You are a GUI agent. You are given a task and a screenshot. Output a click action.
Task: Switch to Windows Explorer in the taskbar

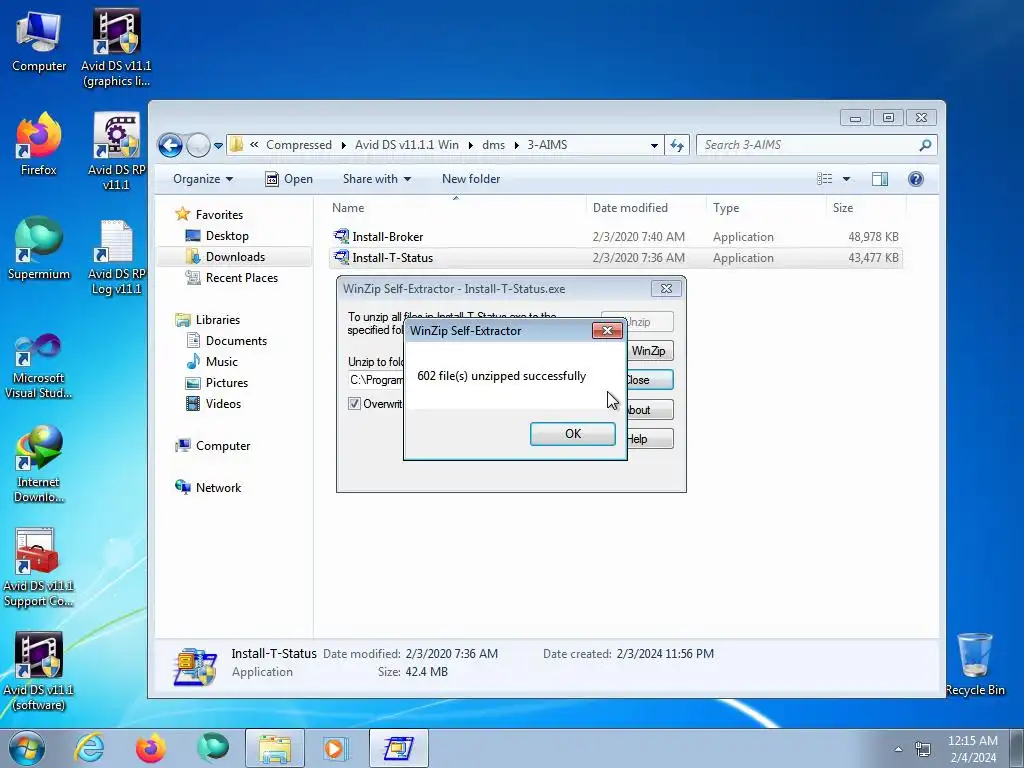[275, 748]
